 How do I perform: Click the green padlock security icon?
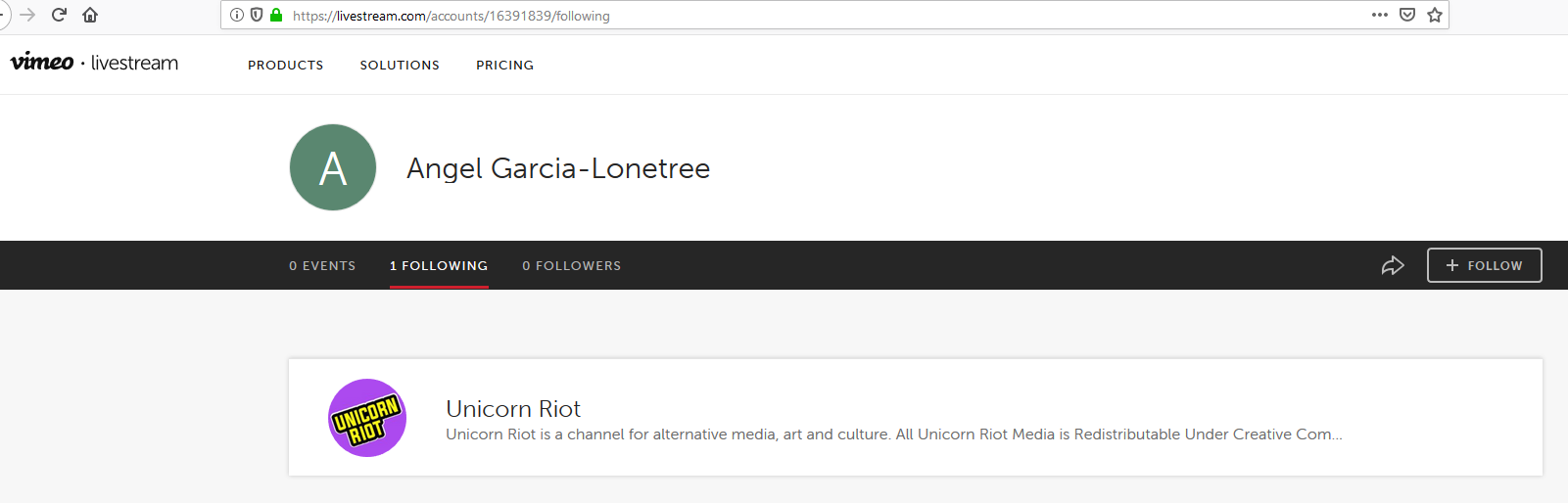coord(276,15)
